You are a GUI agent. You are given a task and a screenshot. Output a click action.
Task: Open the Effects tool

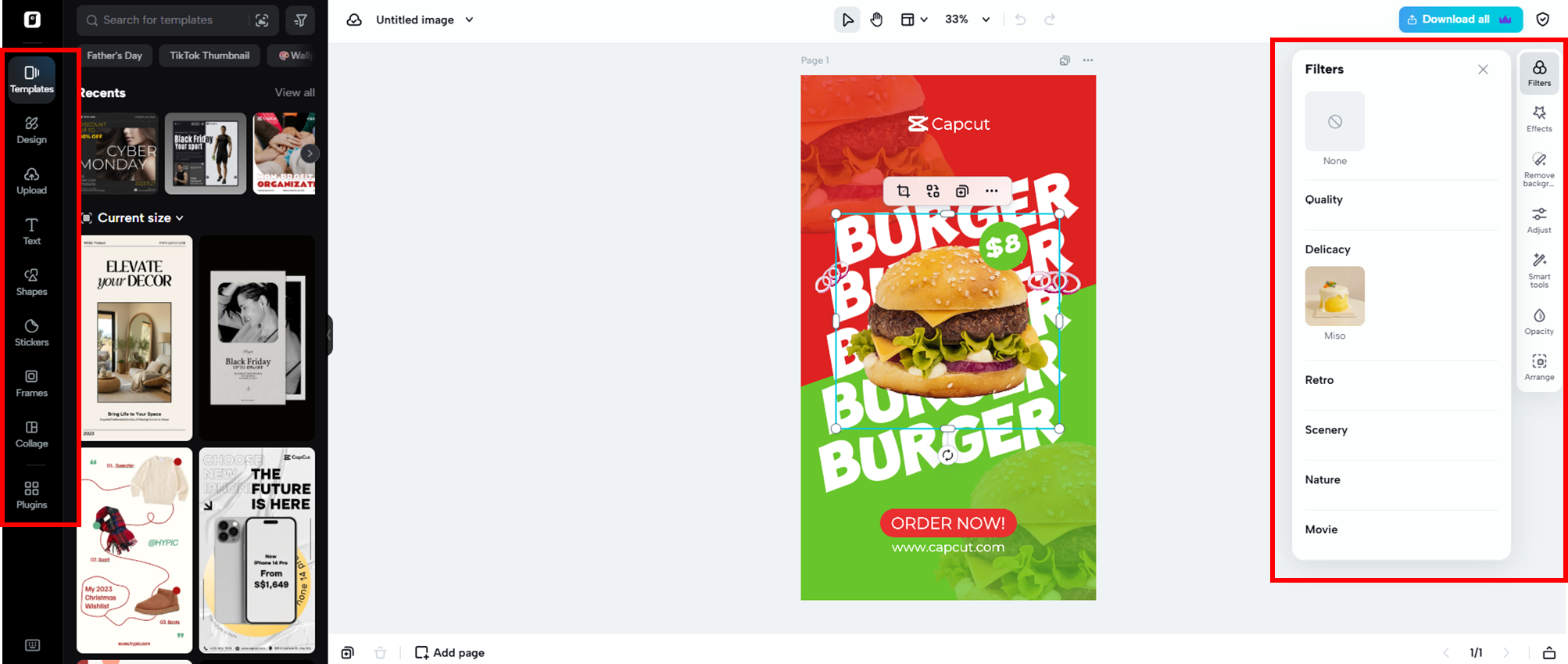(1539, 119)
